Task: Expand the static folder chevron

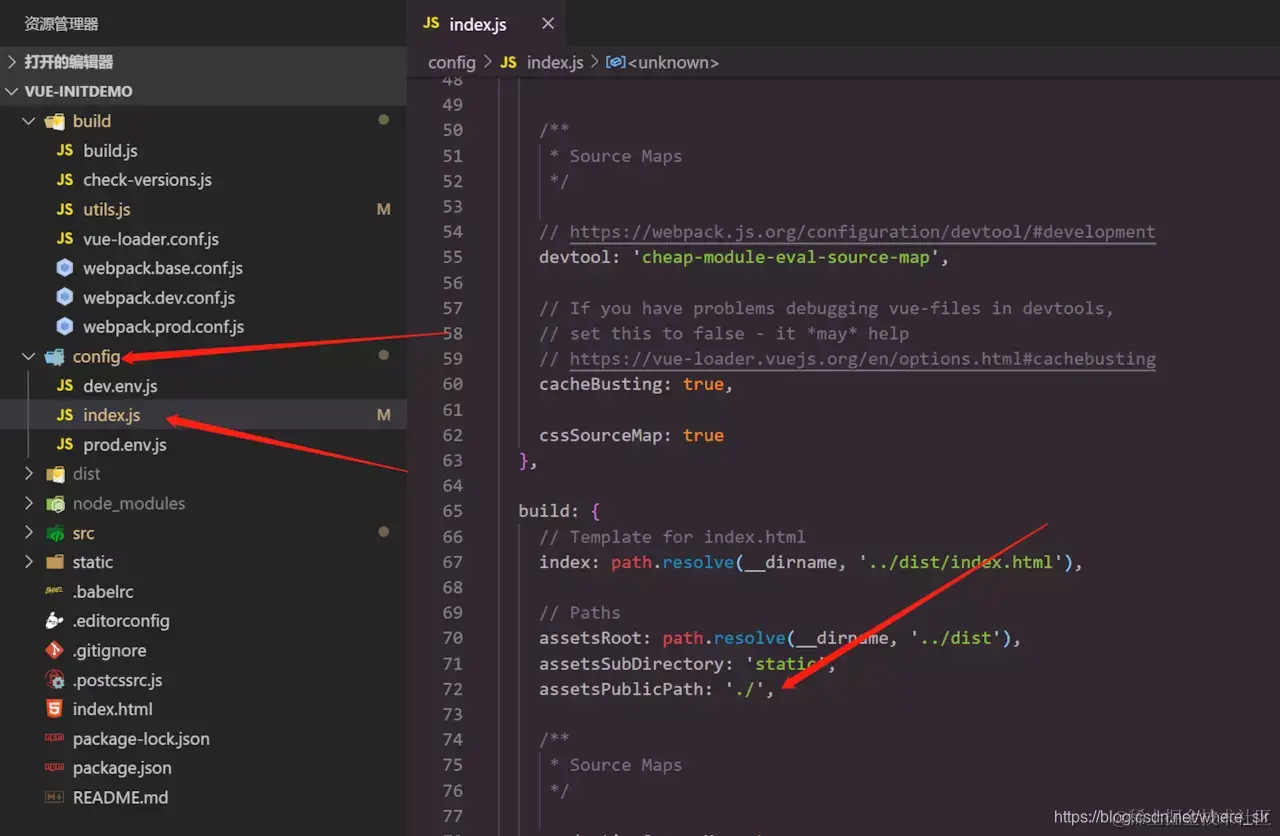Action: point(29,562)
